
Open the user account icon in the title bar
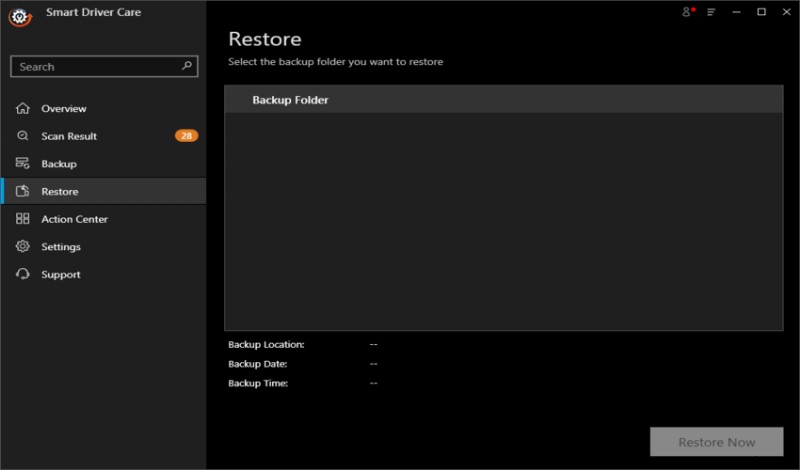pyautogui.click(x=687, y=12)
